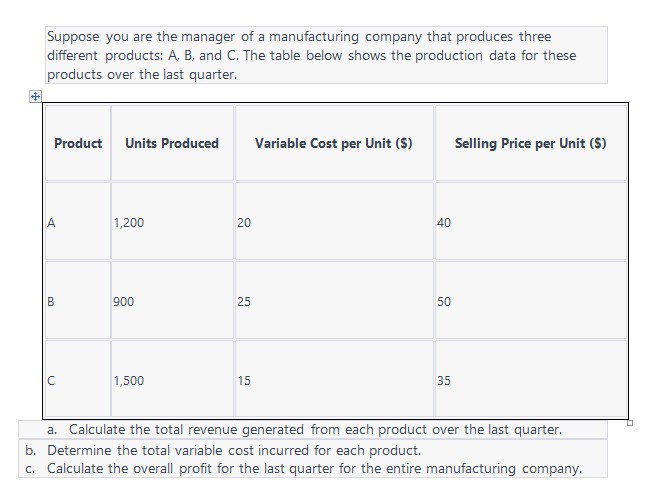Viewport: 655px width, 493px height.
Task: Select the cell containing 1,200 units
Action: click(x=172, y=221)
